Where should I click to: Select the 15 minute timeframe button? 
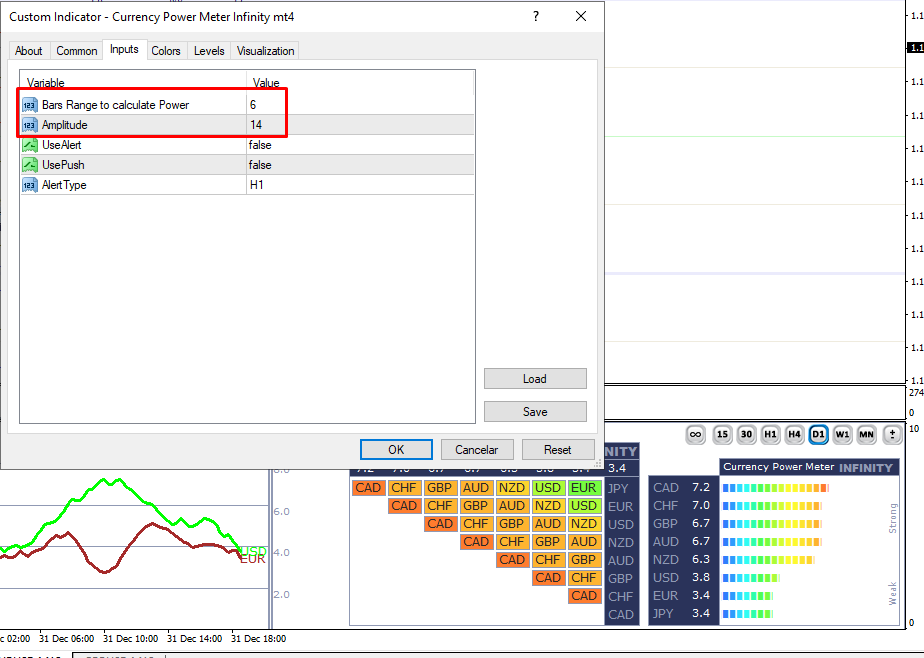point(722,435)
